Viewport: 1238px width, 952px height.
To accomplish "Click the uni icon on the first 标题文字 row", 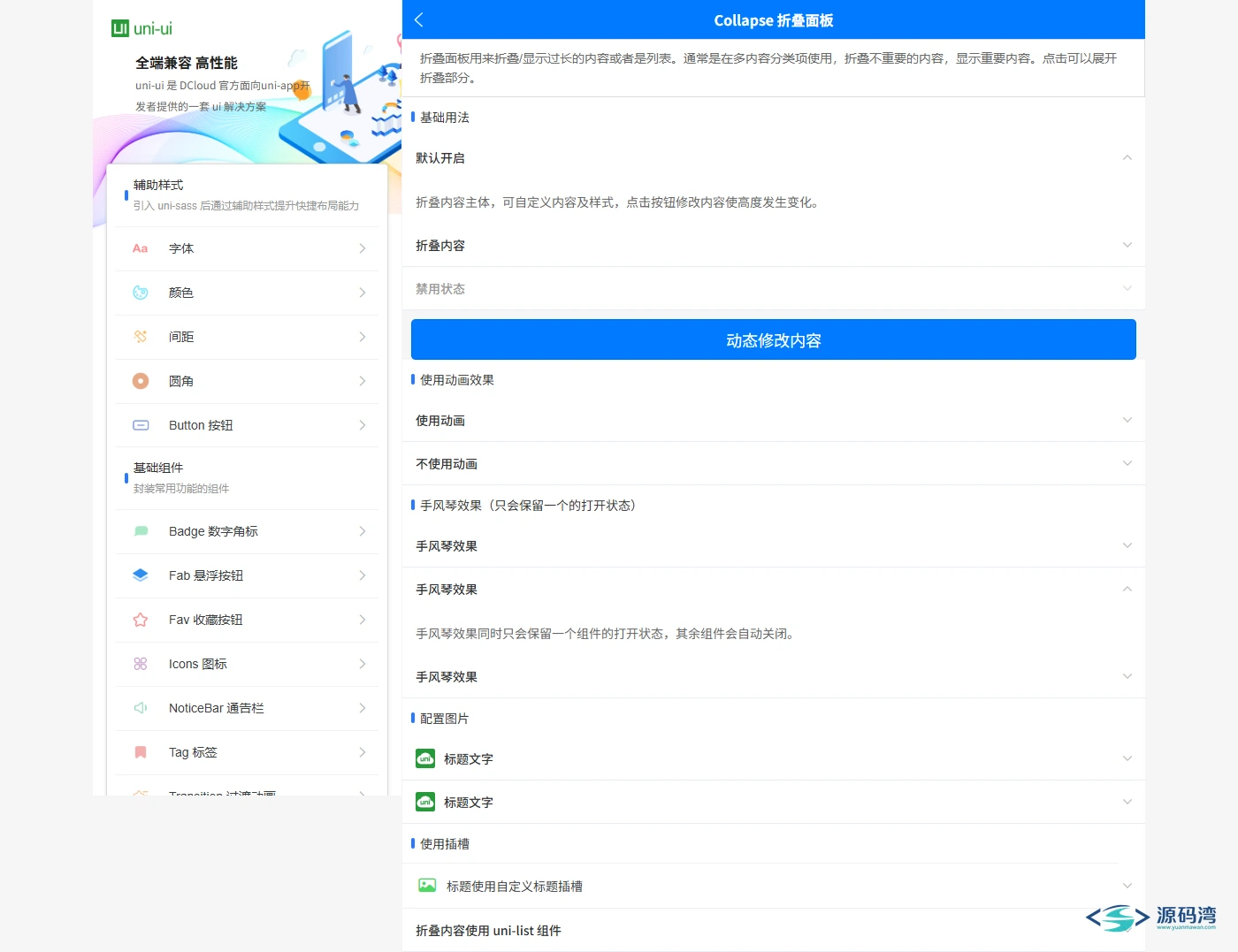I will click(x=425, y=758).
